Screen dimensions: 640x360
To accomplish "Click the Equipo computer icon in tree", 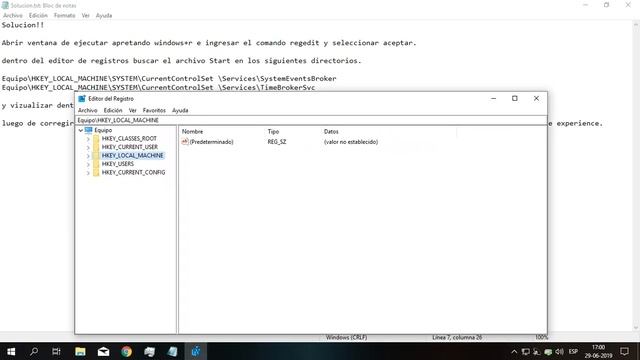I will pos(88,130).
